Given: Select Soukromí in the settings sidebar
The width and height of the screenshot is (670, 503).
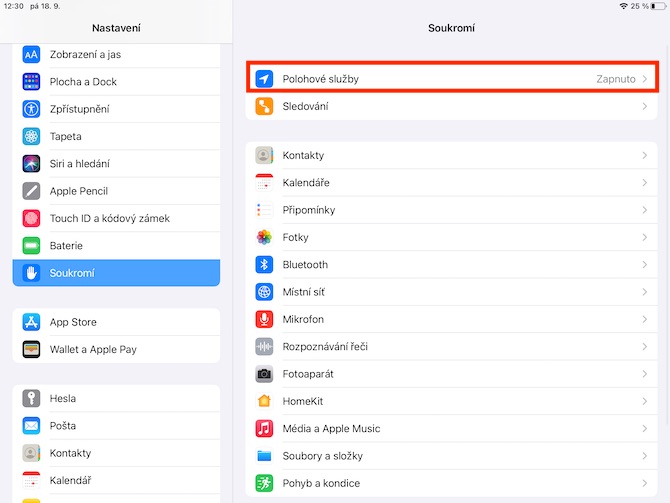Looking at the screenshot, I should coord(116,273).
